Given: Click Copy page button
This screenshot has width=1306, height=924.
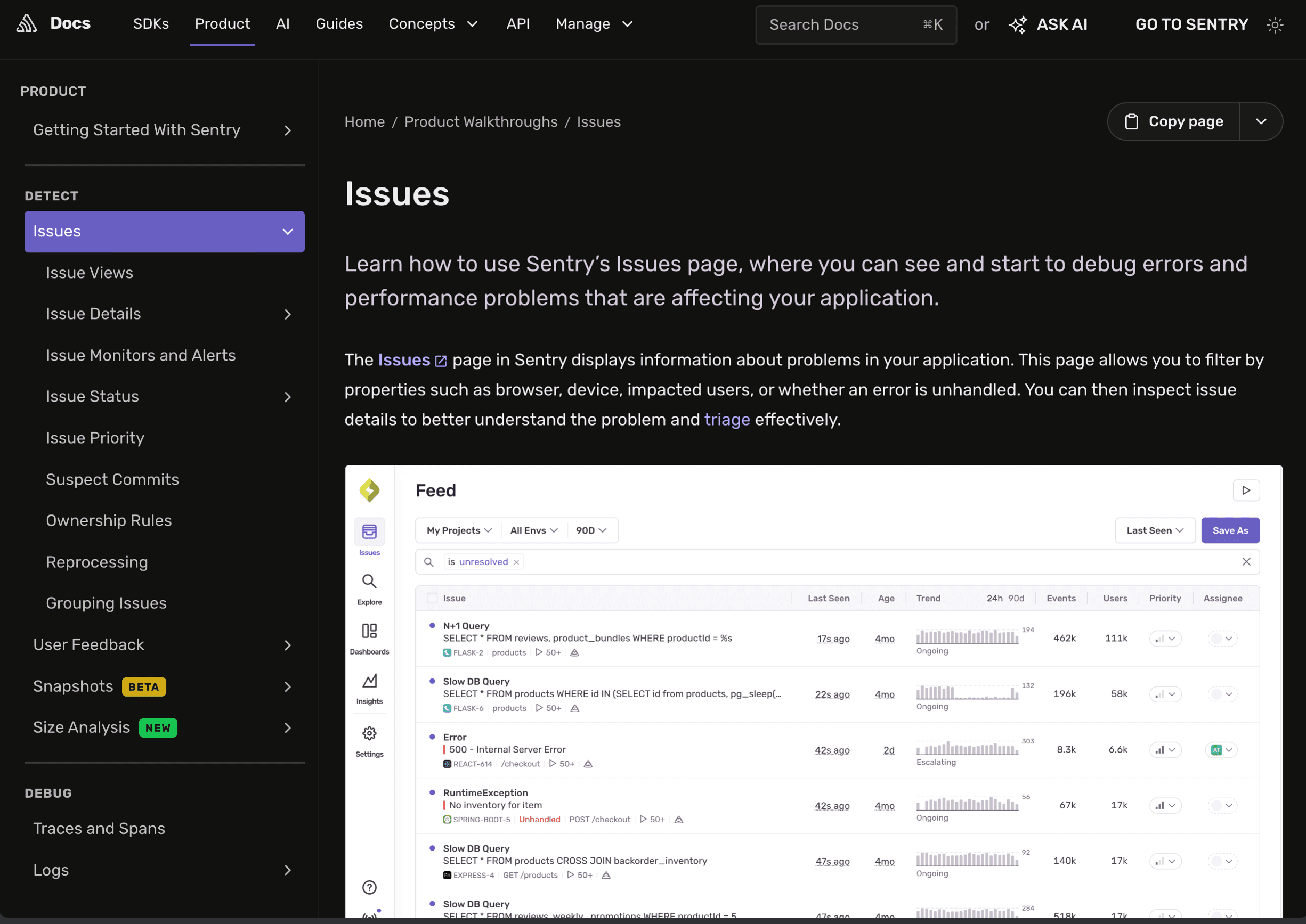Looking at the screenshot, I should (x=1173, y=122).
